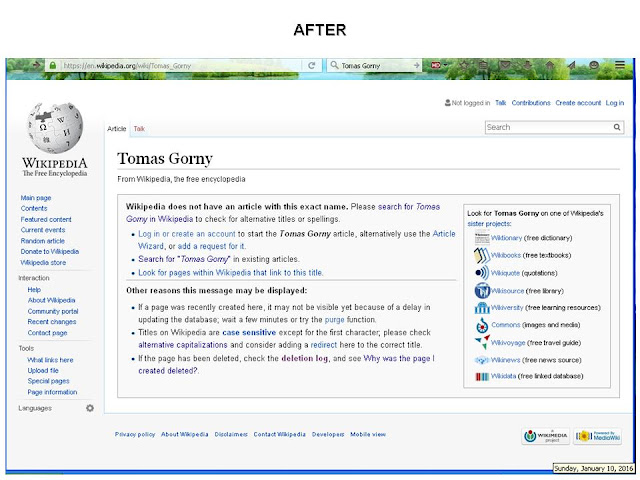Click the go arrow in browser search box
The image size is (640, 480).
[x=416, y=65]
